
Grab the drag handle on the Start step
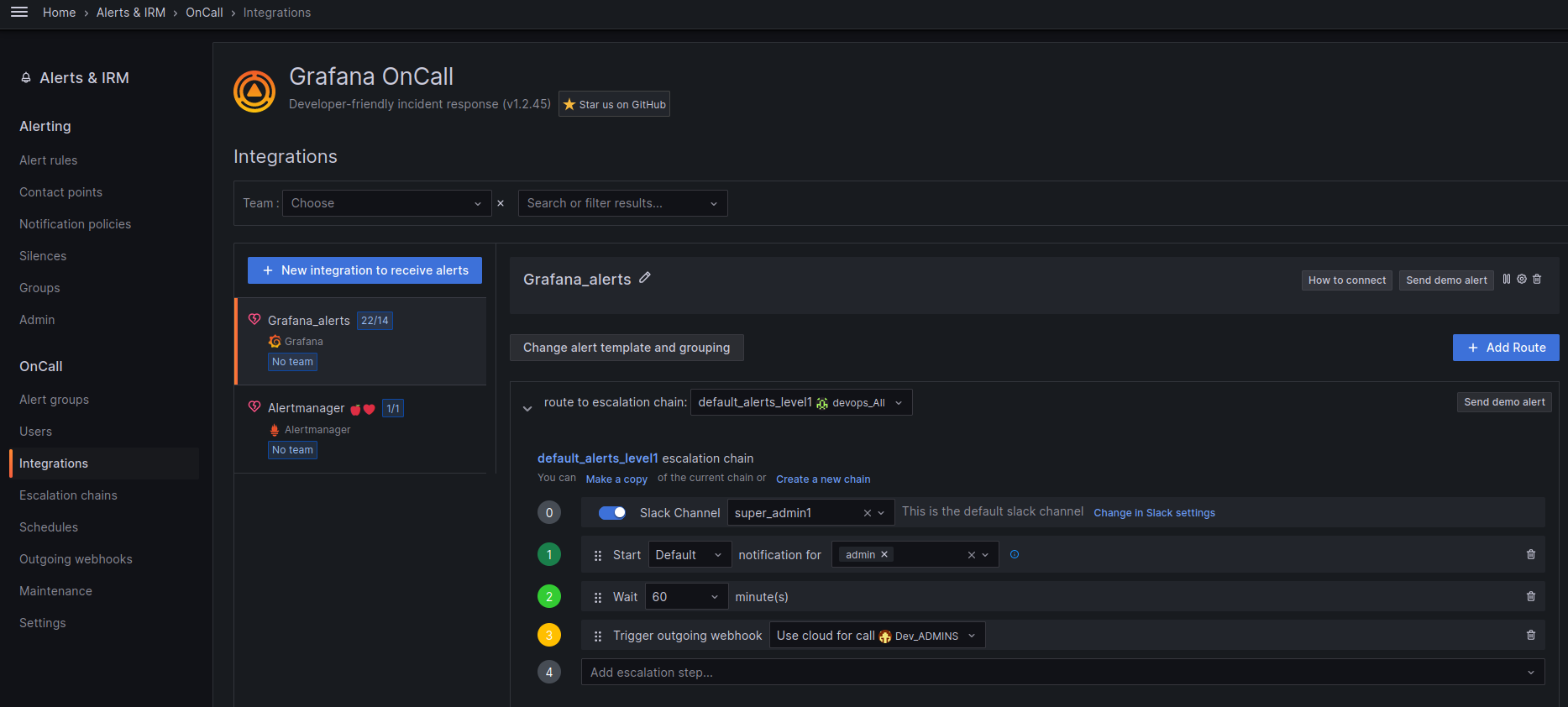click(598, 556)
